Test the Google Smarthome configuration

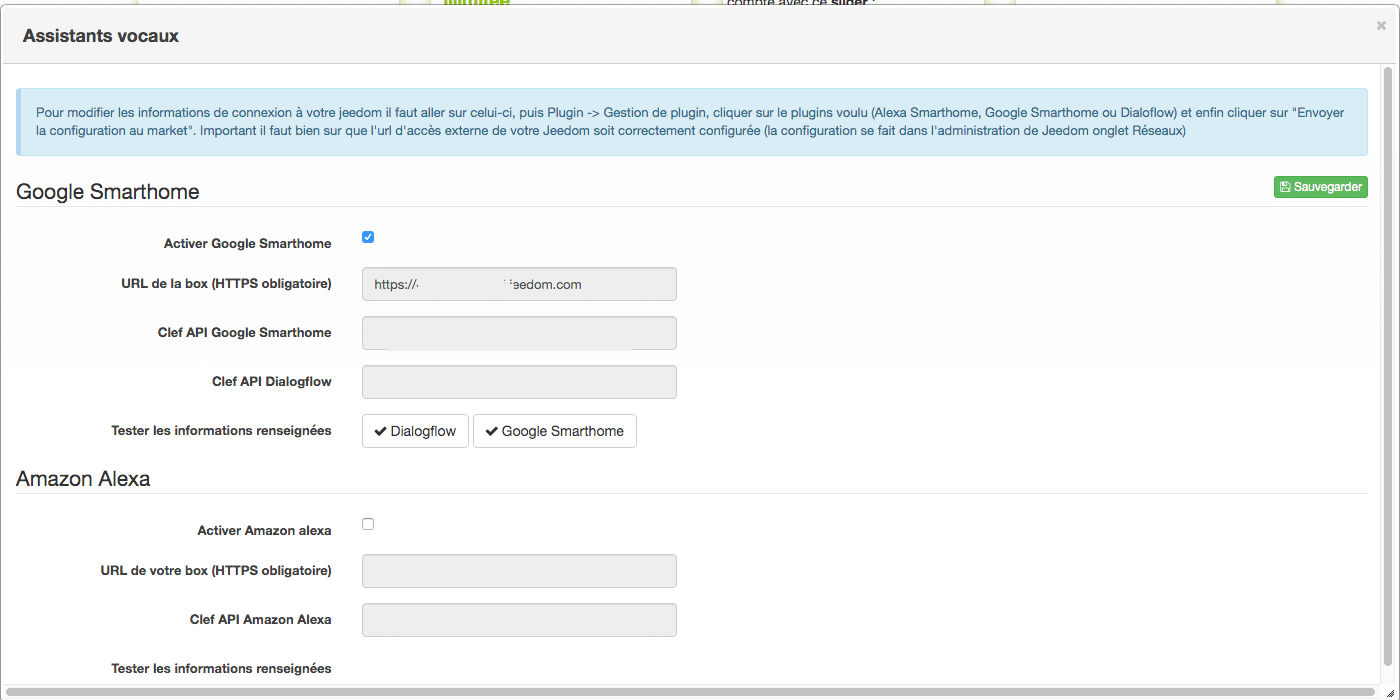[x=555, y=431]
